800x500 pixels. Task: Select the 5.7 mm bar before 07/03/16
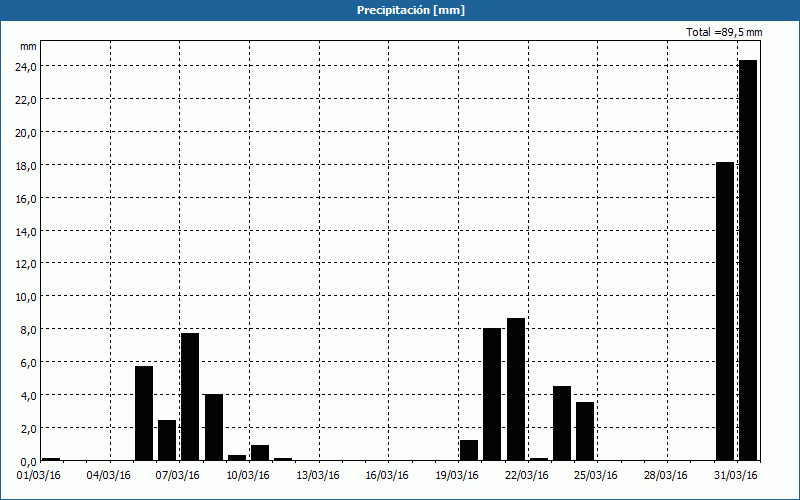pos(144,413)
